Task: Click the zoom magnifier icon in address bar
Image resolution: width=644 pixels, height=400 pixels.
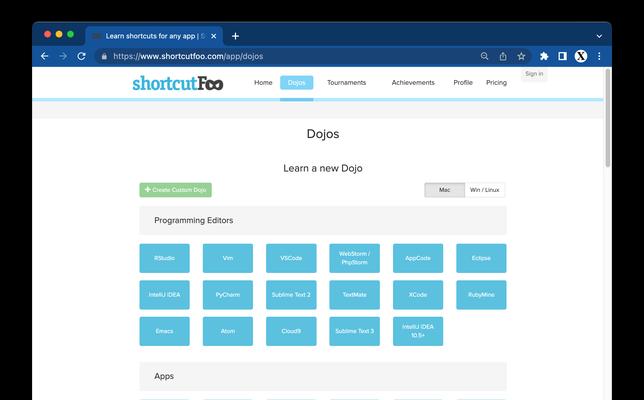Action: (x=484, y=56)
